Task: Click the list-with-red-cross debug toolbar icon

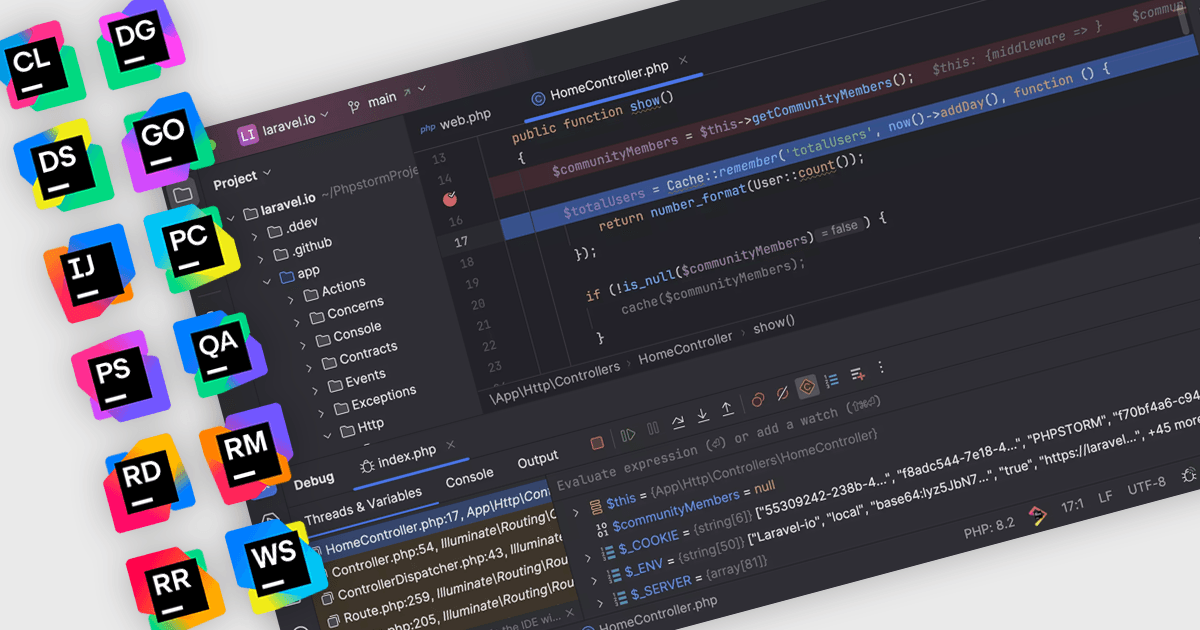Action: [x=857, y=374]
